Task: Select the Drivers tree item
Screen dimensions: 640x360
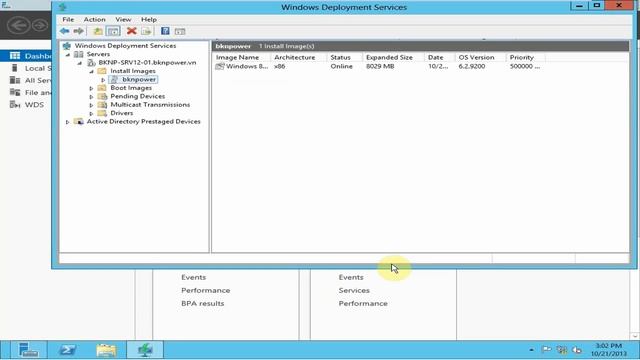Action: (x=122, y=113)
